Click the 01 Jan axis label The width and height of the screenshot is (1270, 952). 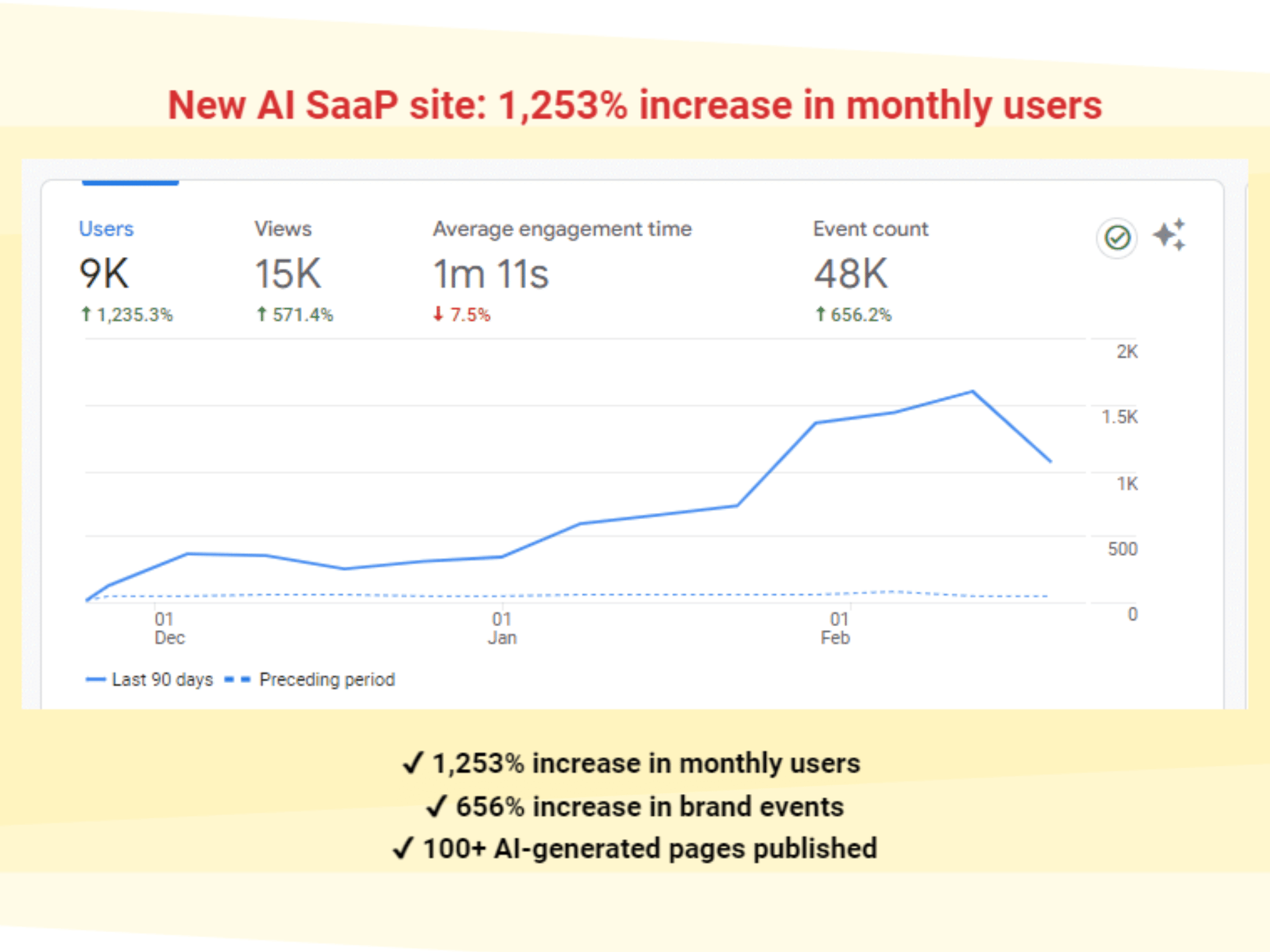coord(503,629)
